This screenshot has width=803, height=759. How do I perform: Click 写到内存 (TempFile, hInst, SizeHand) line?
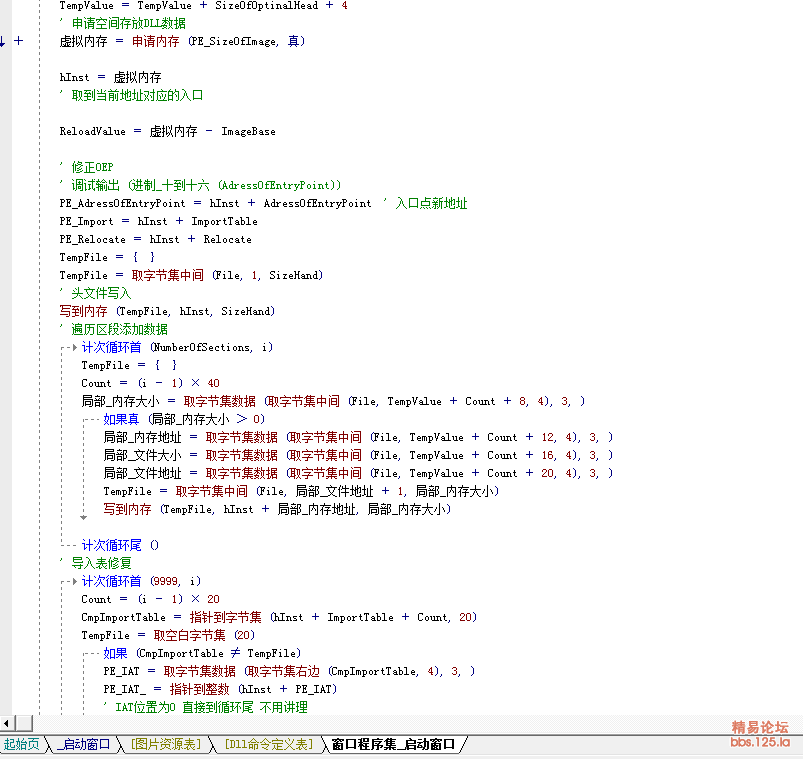pyautogui.click(x=167, y=311)
